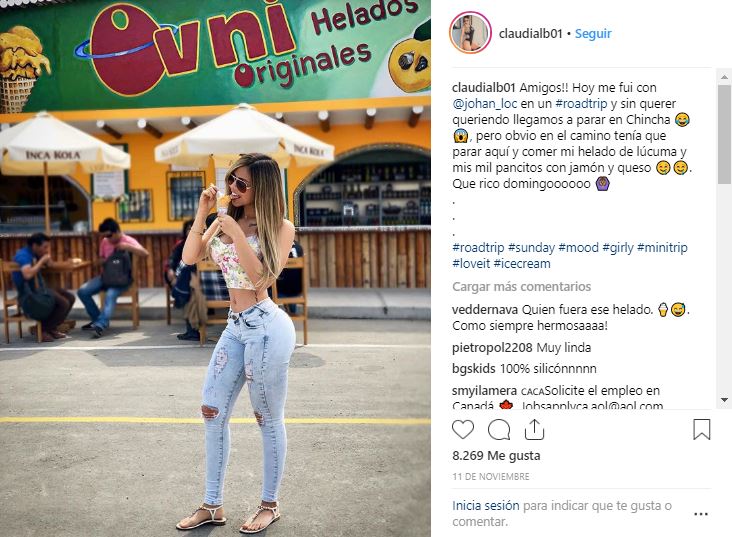The height and width of the screenshot is (537, 732).
Task: Open the claudialb01 profile picture
Action: [470, 33]
